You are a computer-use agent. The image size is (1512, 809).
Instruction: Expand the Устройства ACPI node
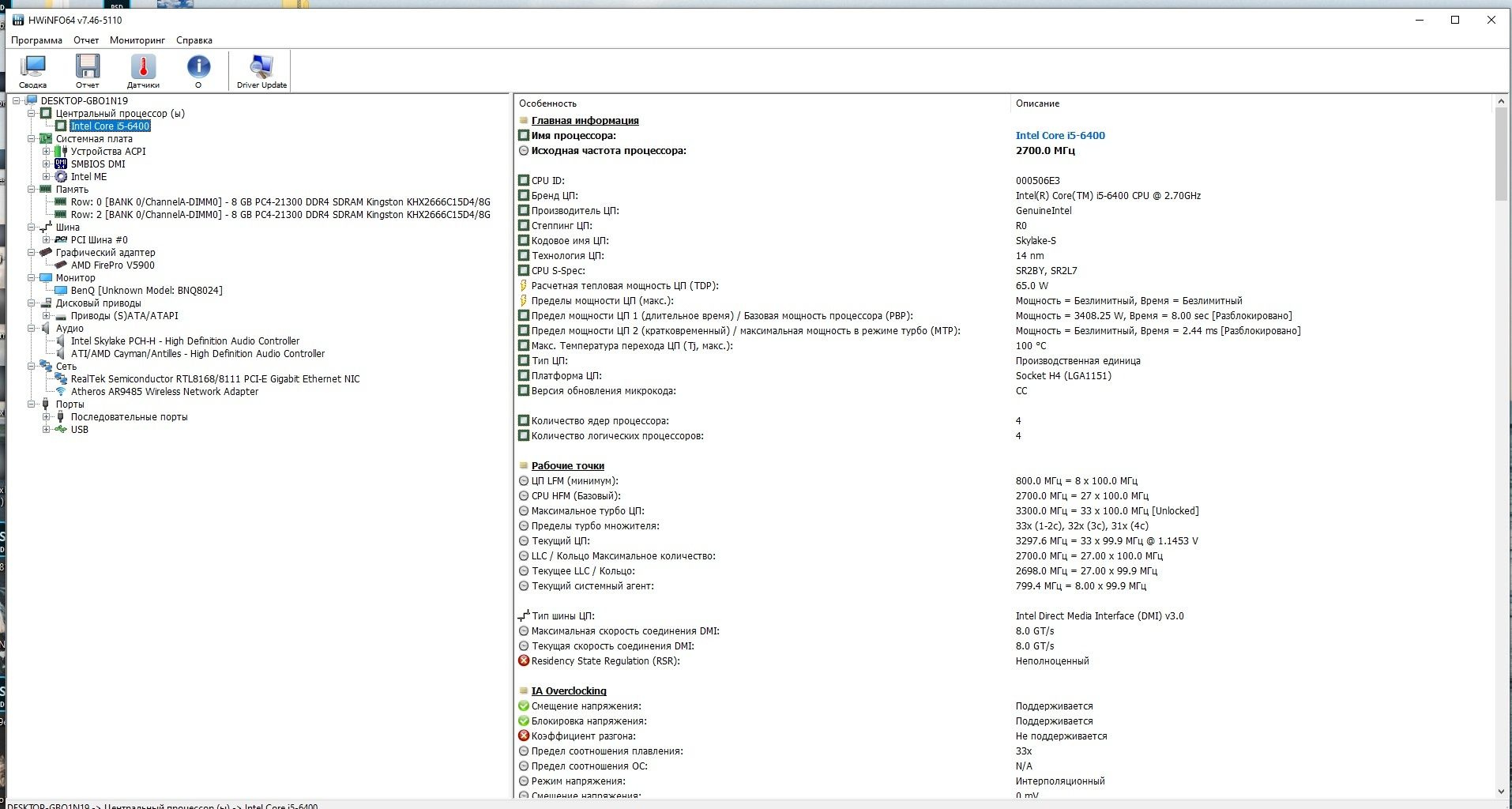(47, 151)
